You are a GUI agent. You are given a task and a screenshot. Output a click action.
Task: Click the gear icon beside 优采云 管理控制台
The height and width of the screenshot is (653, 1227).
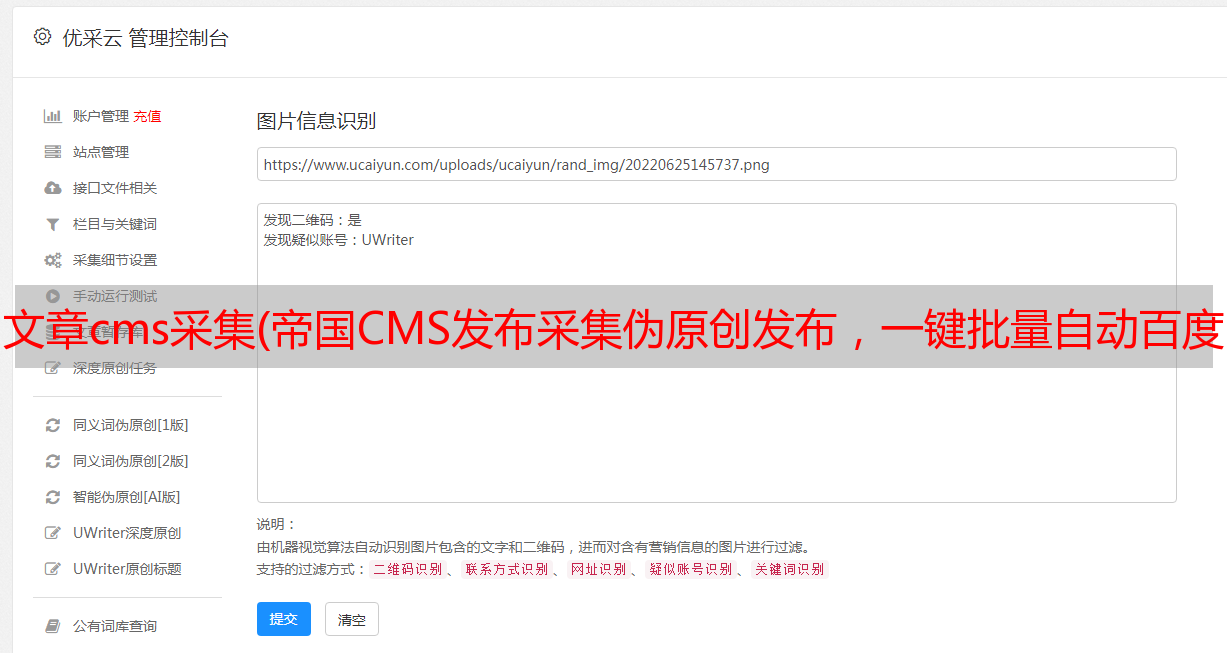tap(42, 37)
